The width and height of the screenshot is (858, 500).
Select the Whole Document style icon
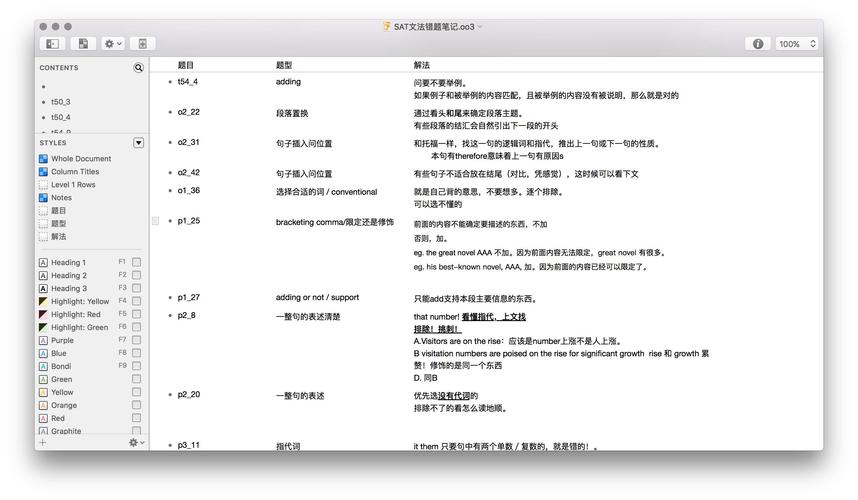point(43,159)
